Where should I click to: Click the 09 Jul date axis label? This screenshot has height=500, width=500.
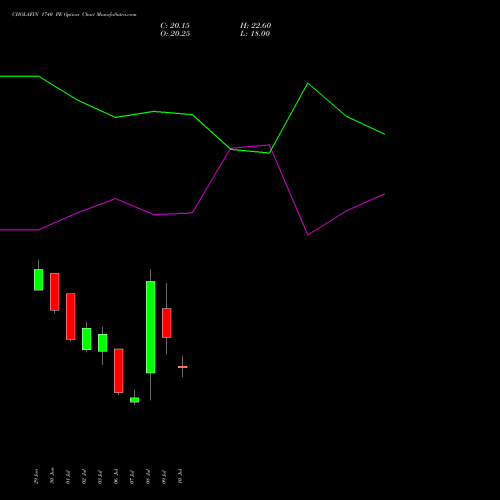[x=164, y=477]
